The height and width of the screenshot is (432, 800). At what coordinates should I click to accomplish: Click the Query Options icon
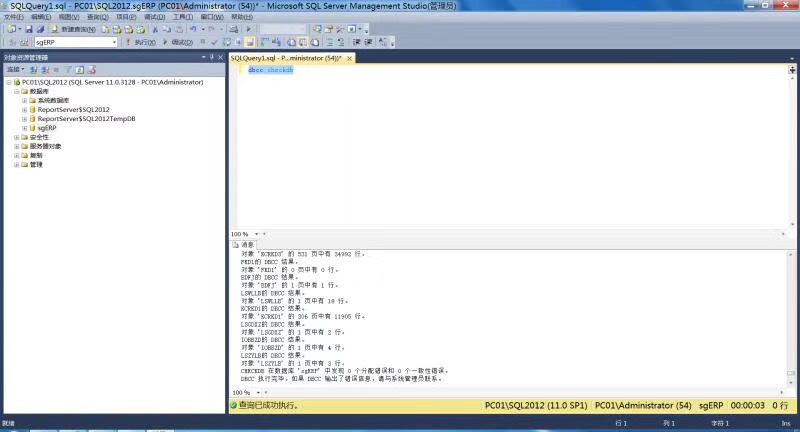tap(238, 42)
